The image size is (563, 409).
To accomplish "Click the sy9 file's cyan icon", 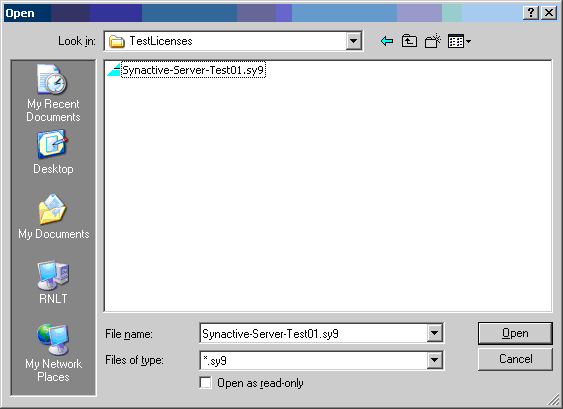I will click(114, 70).
